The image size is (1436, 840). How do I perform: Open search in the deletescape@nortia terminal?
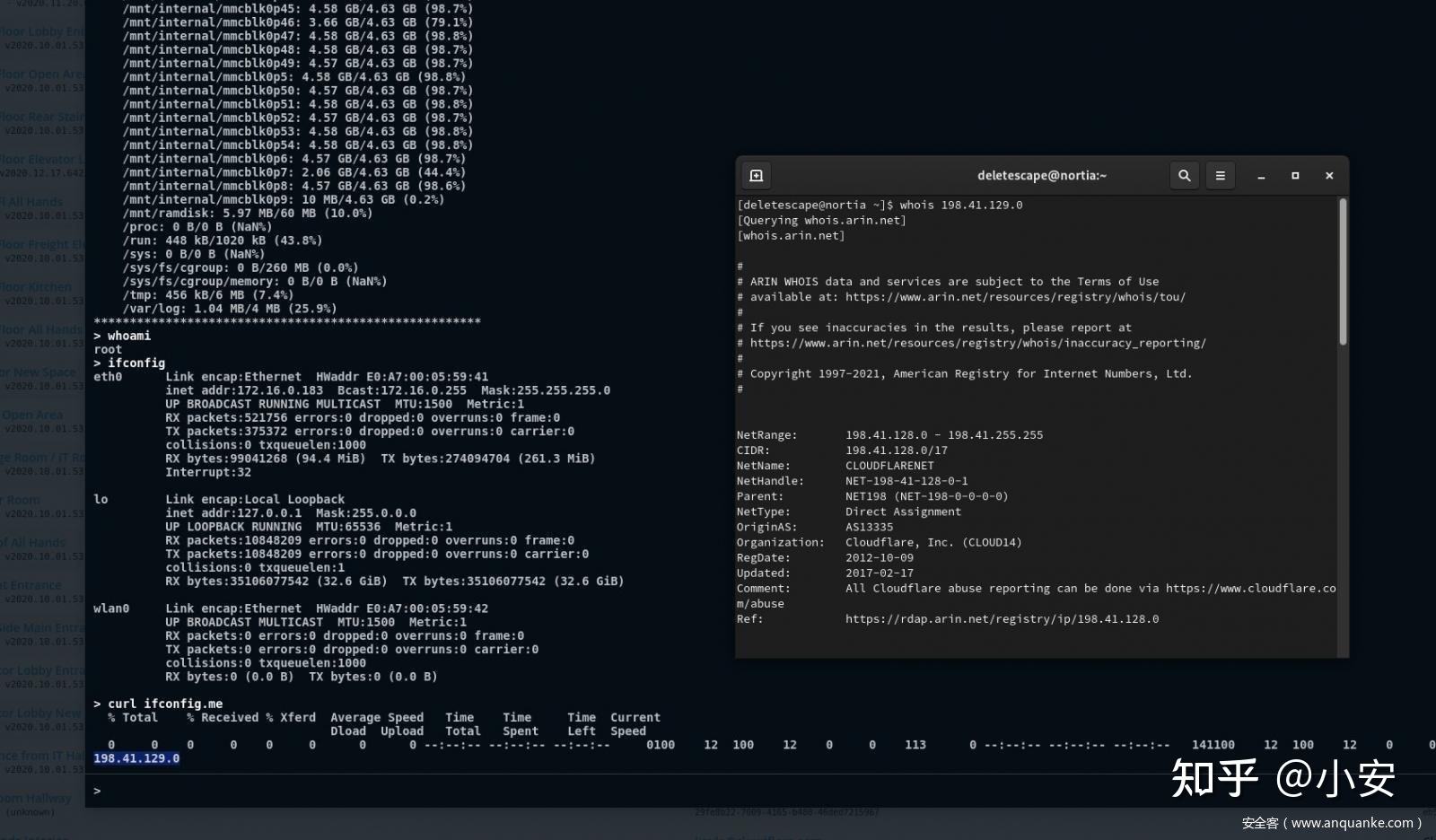(1184, 176)
